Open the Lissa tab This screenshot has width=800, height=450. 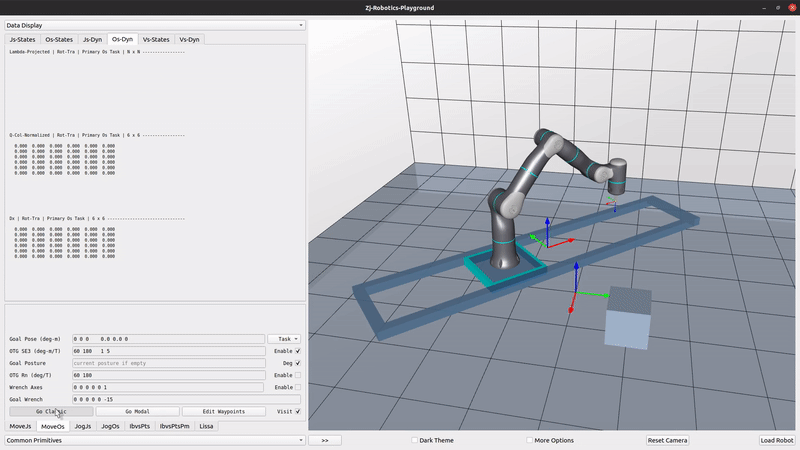206,426
